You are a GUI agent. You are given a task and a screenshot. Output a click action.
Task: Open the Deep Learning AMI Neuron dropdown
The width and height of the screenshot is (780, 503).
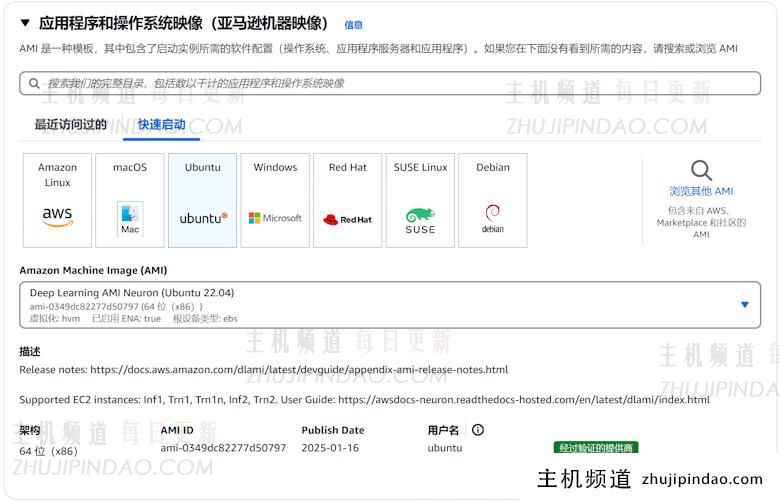(x=390, y=305)
